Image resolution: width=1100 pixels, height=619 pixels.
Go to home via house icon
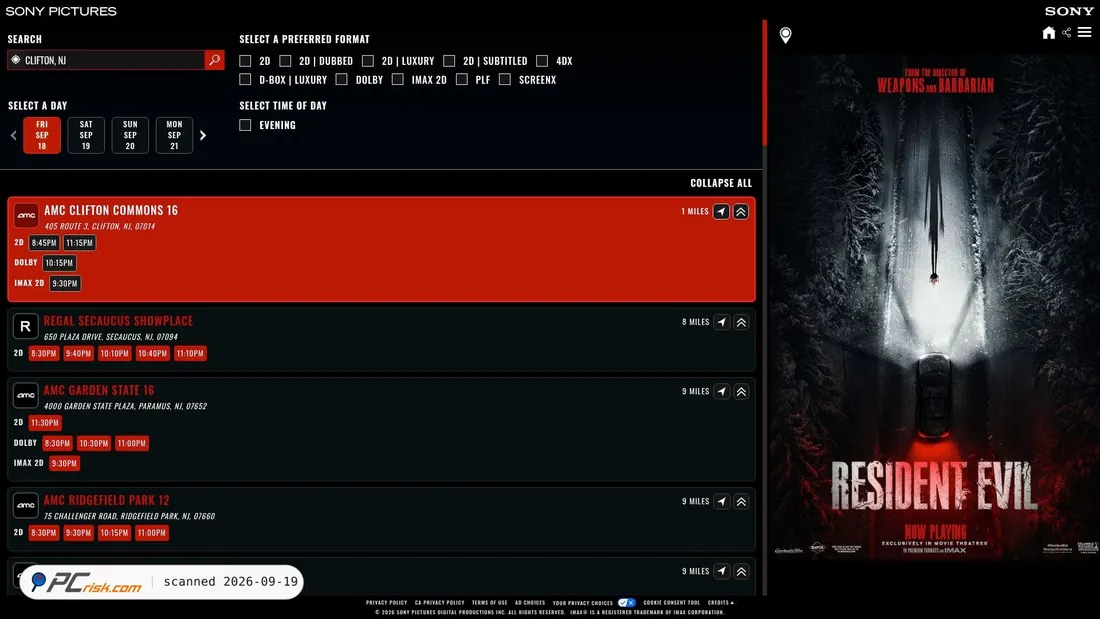point(1048,32)
